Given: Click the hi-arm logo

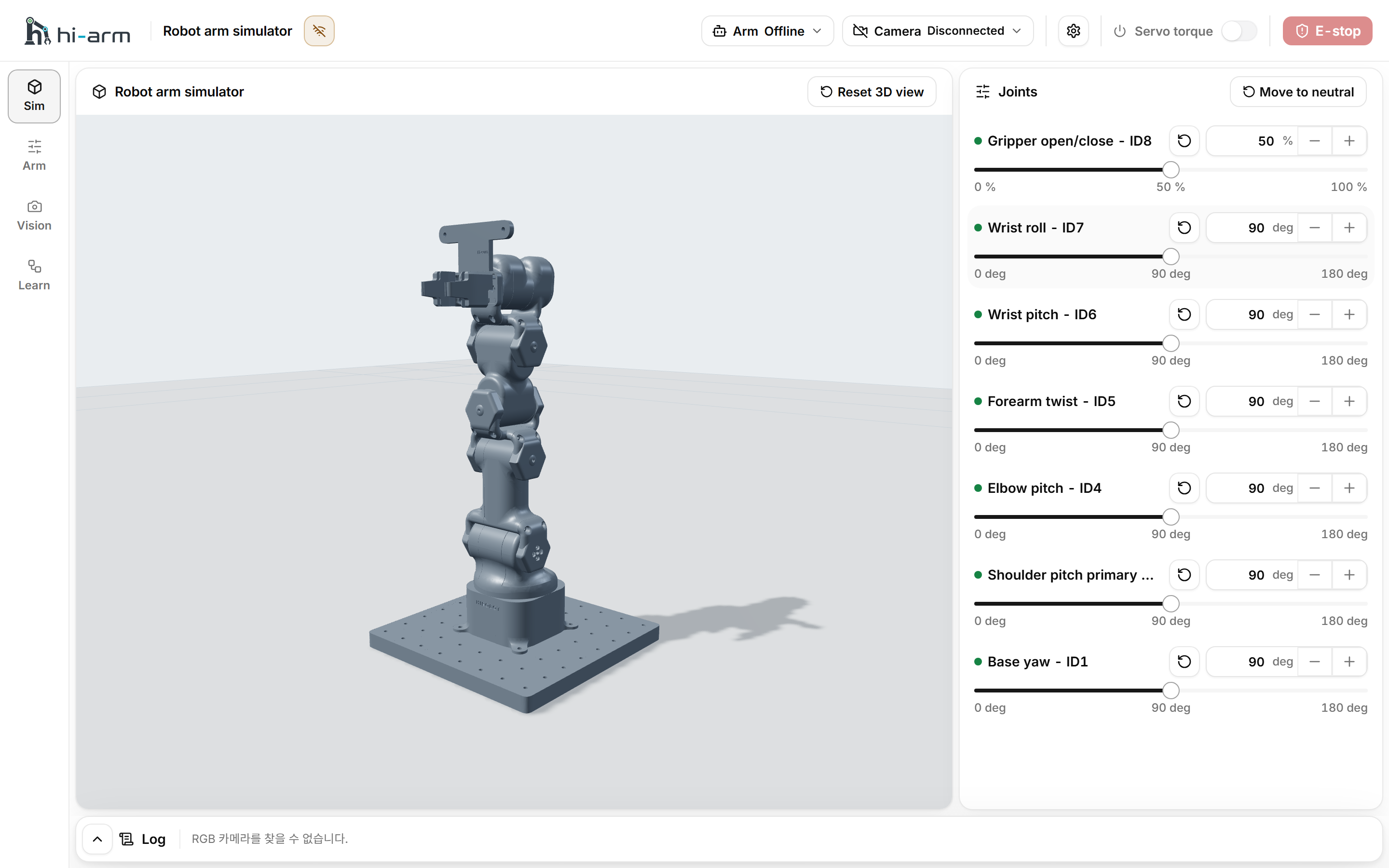Looking at the screenshot, I should coord(78,31).
